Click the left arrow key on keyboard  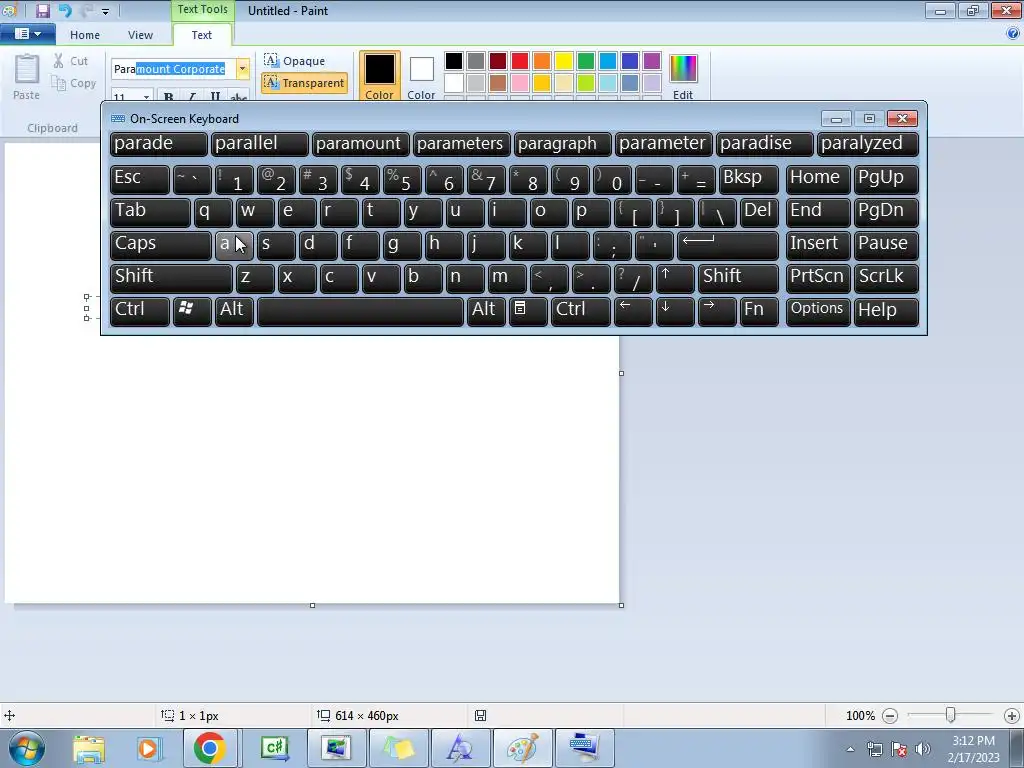[x=633, y=311]
